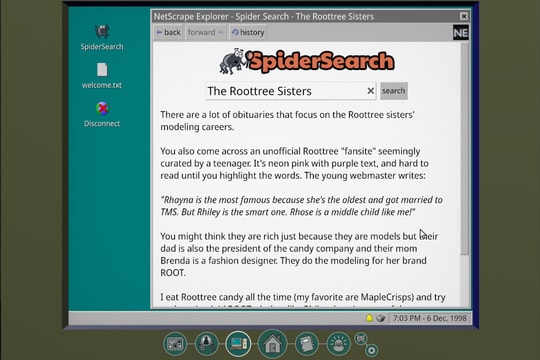Click the sentence mentioning MapleCrisps

click(303, 297)
